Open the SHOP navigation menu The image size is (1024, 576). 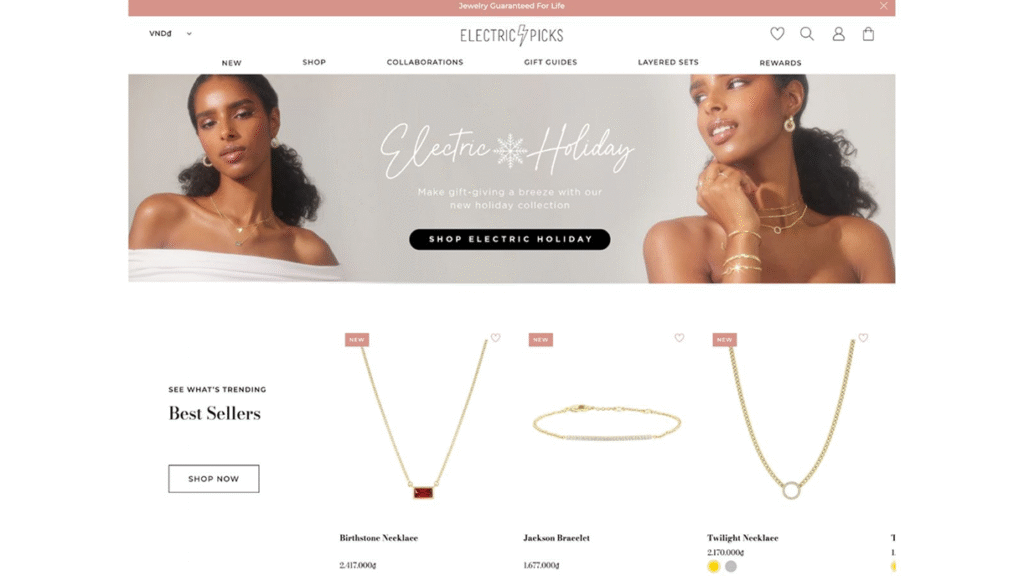click(314, 62)
